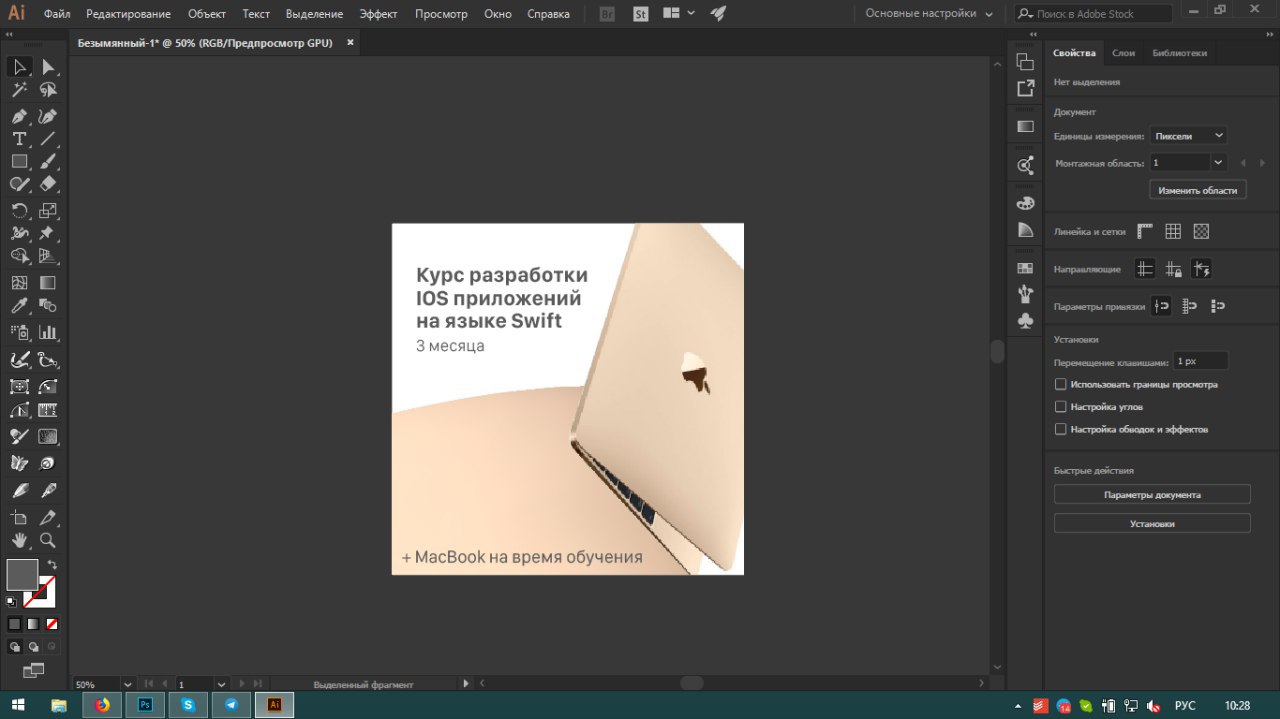Select the Mesh tool
Image resolution: width=1280 pixels, height=719 pixels.
[19, 283]
